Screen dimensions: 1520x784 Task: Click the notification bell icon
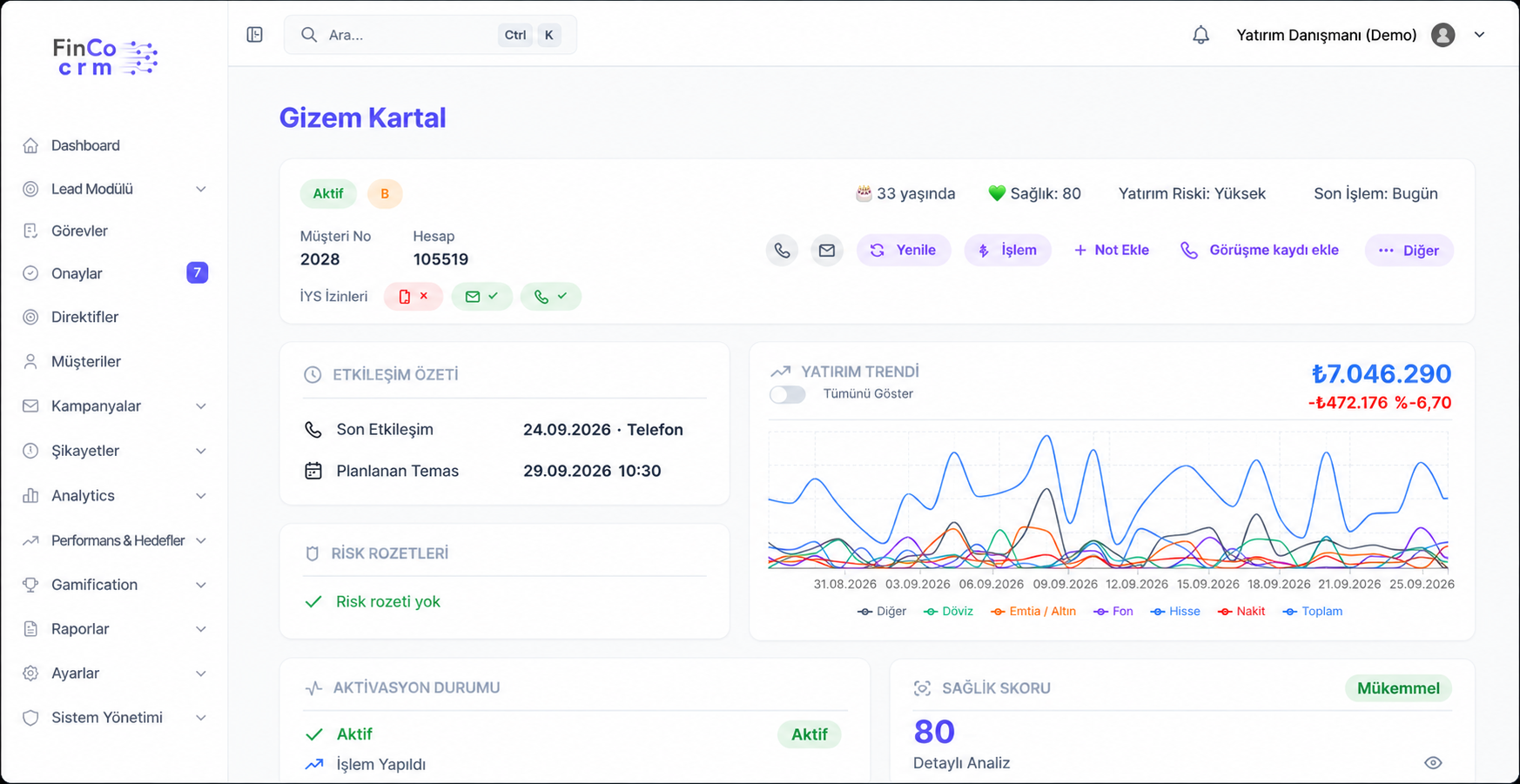click(x=1201, y=35)
